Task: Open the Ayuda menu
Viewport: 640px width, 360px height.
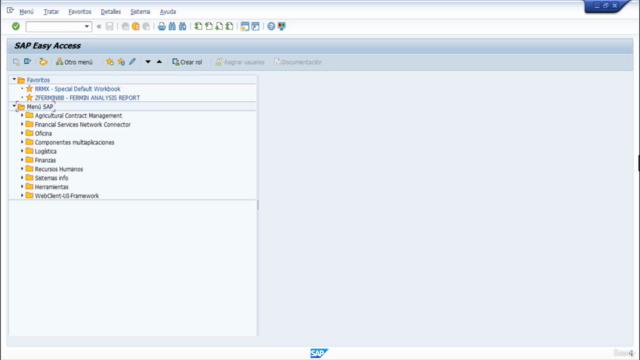Action: [x=168, y=12]
